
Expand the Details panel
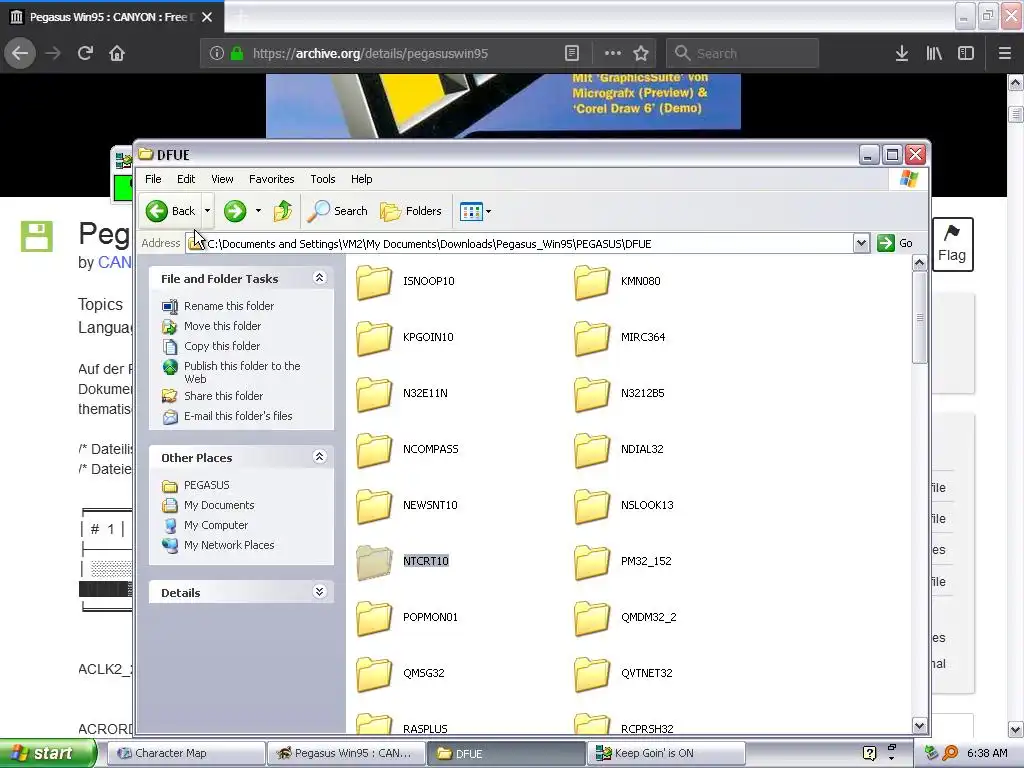(319, 592)
